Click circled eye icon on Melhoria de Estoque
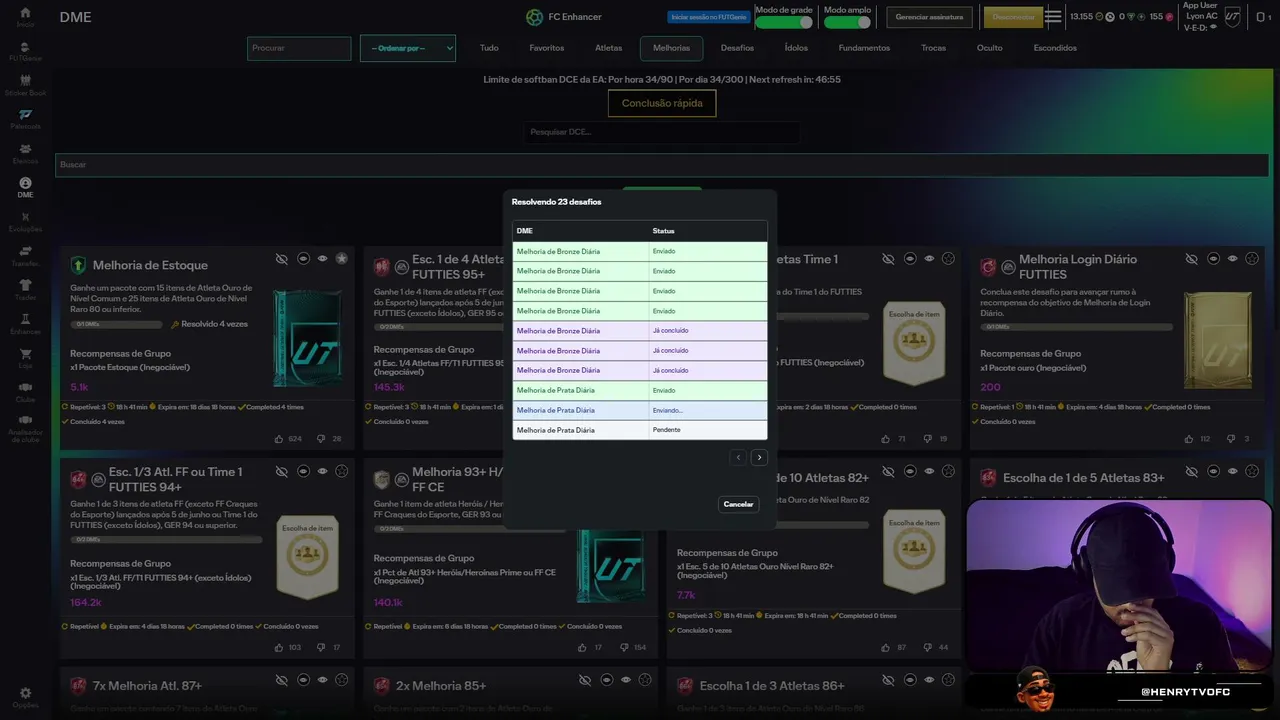 point(303,258)
